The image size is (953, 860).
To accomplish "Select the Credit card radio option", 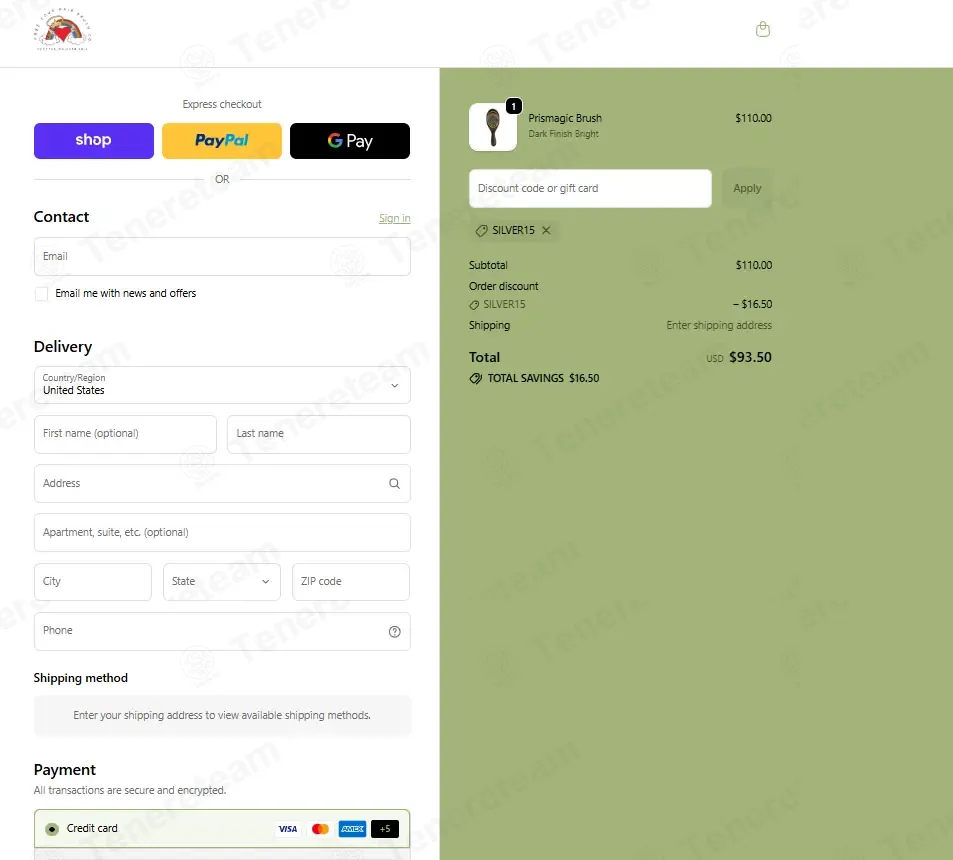I will coord(52,829).
